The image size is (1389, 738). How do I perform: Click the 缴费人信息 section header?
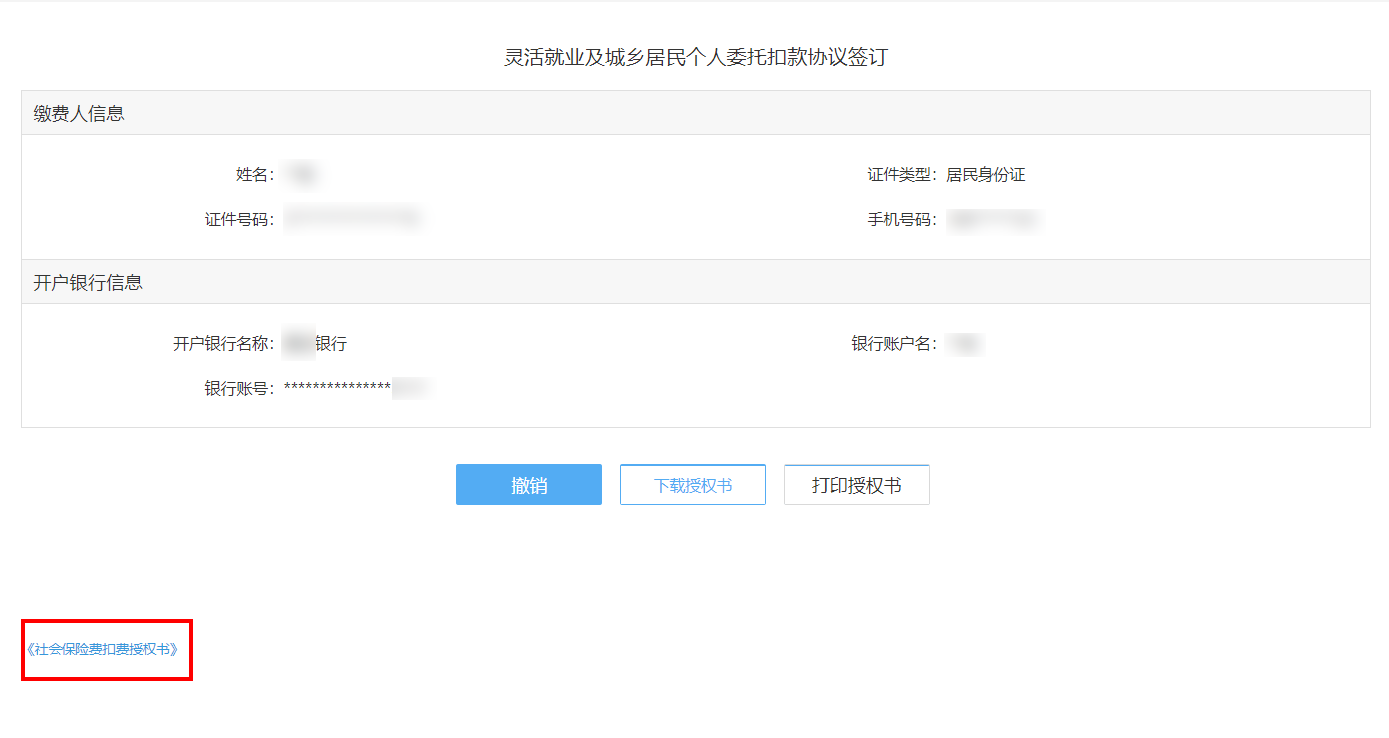79,114
